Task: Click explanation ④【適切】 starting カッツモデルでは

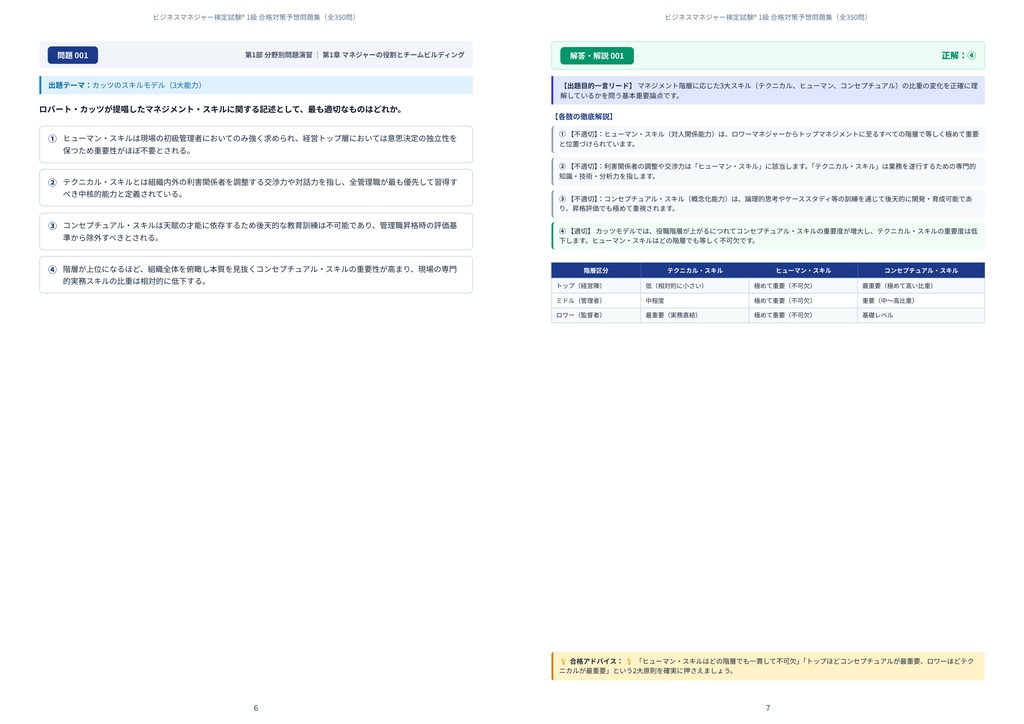Action: 768,236
